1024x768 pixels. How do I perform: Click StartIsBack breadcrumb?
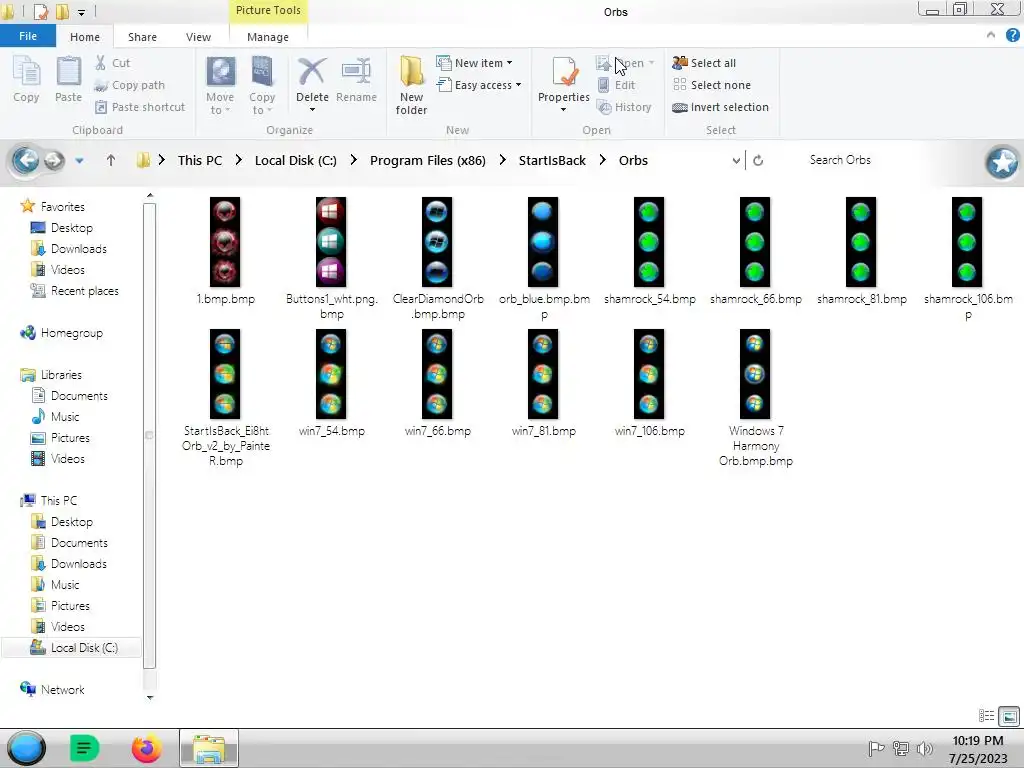(x=552, y=160)
